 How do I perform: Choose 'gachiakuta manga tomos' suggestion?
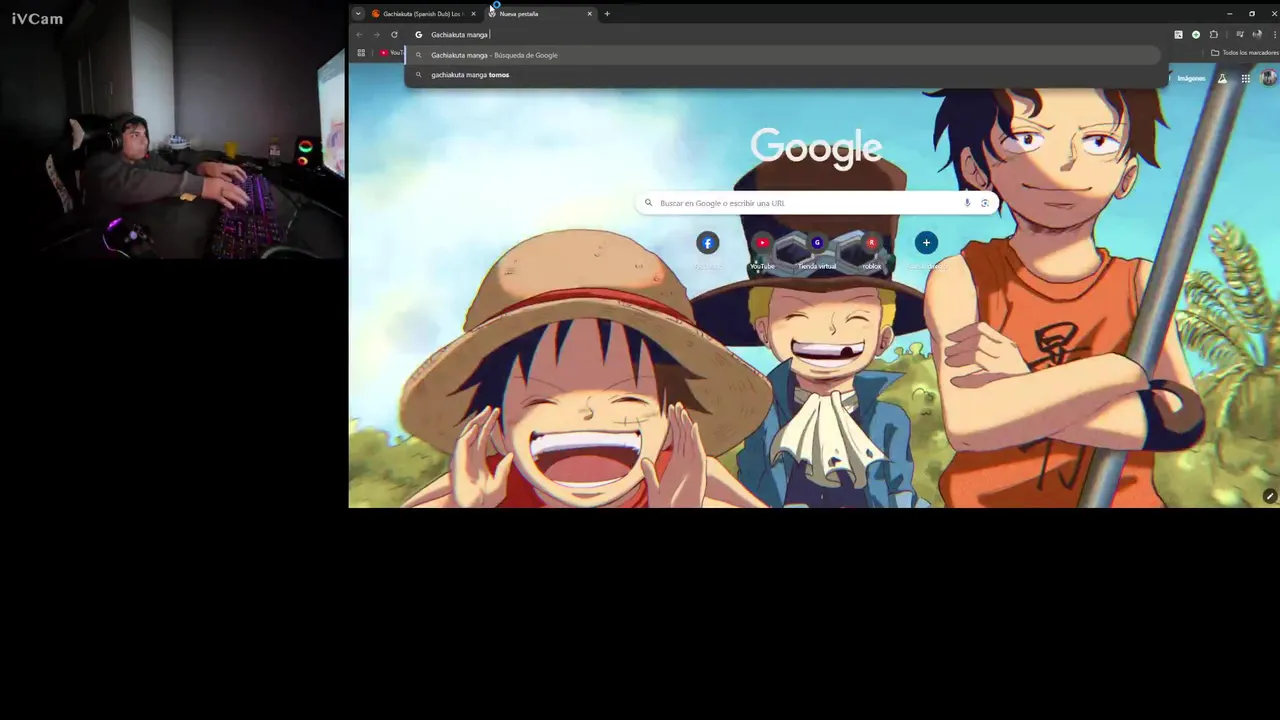tap(785, 75)
